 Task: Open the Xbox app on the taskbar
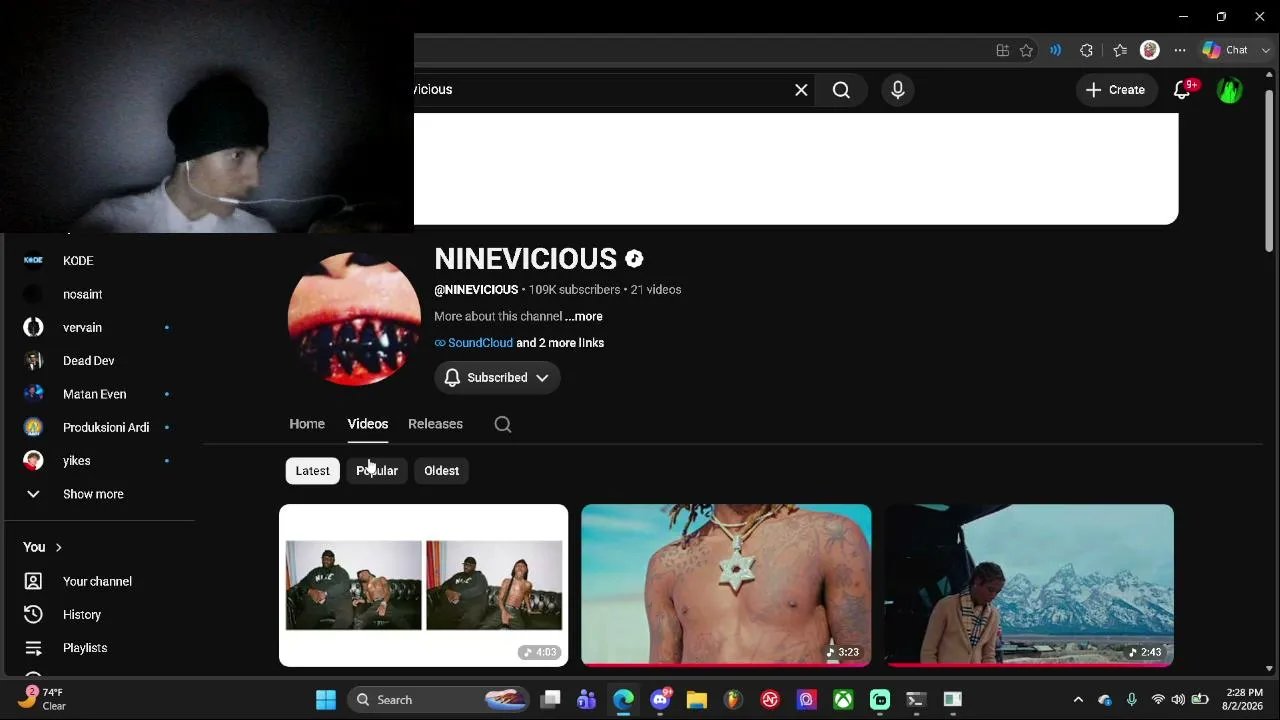coord(843,700)
